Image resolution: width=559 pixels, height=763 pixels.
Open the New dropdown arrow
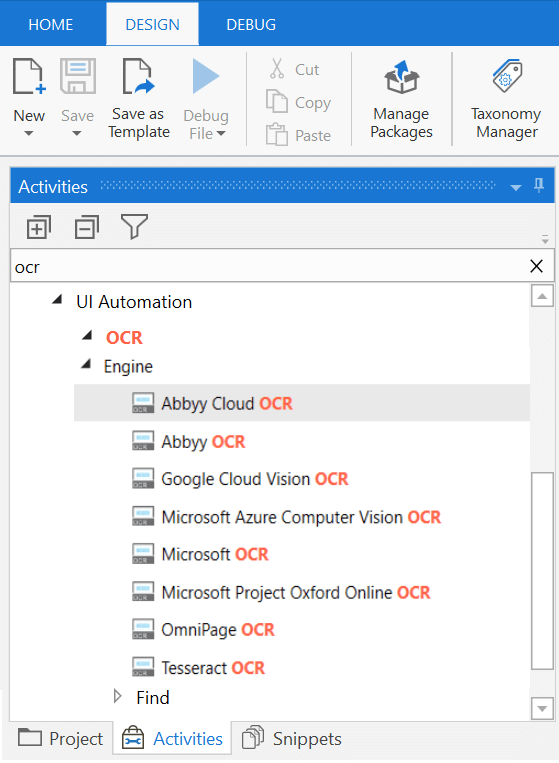[x=29, y=133]
